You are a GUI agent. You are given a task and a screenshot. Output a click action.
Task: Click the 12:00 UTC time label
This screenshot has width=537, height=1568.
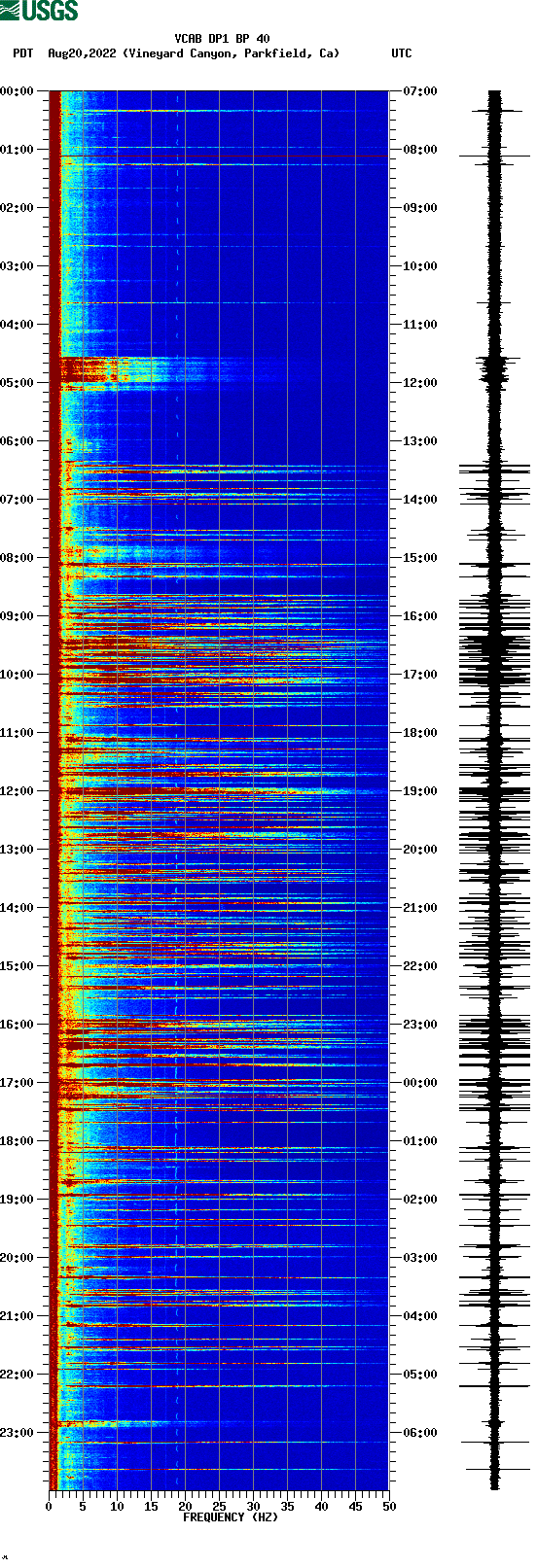click(x=419, y=383)
